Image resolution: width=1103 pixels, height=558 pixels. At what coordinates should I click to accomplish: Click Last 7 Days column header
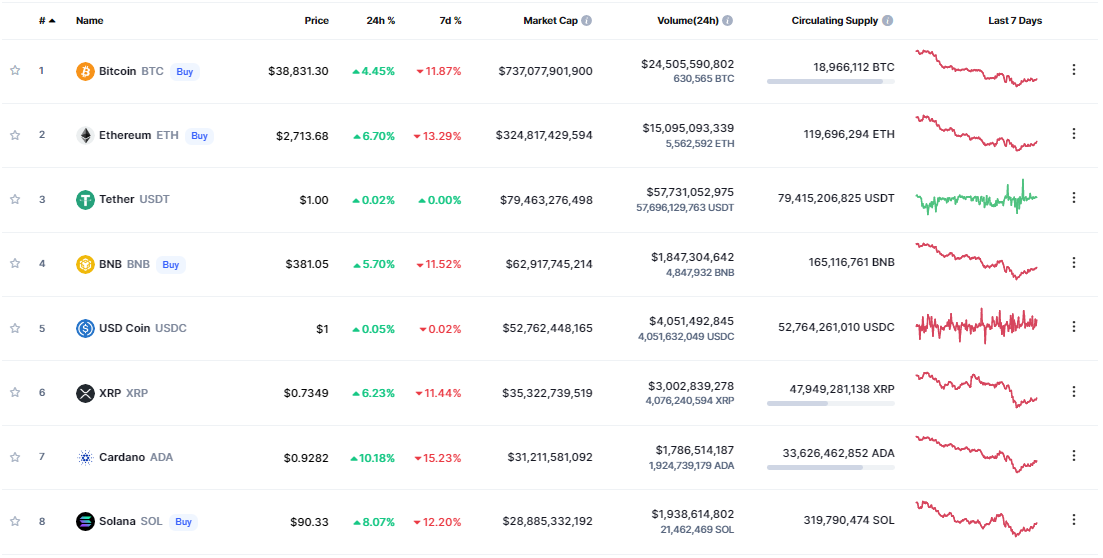1015,20
